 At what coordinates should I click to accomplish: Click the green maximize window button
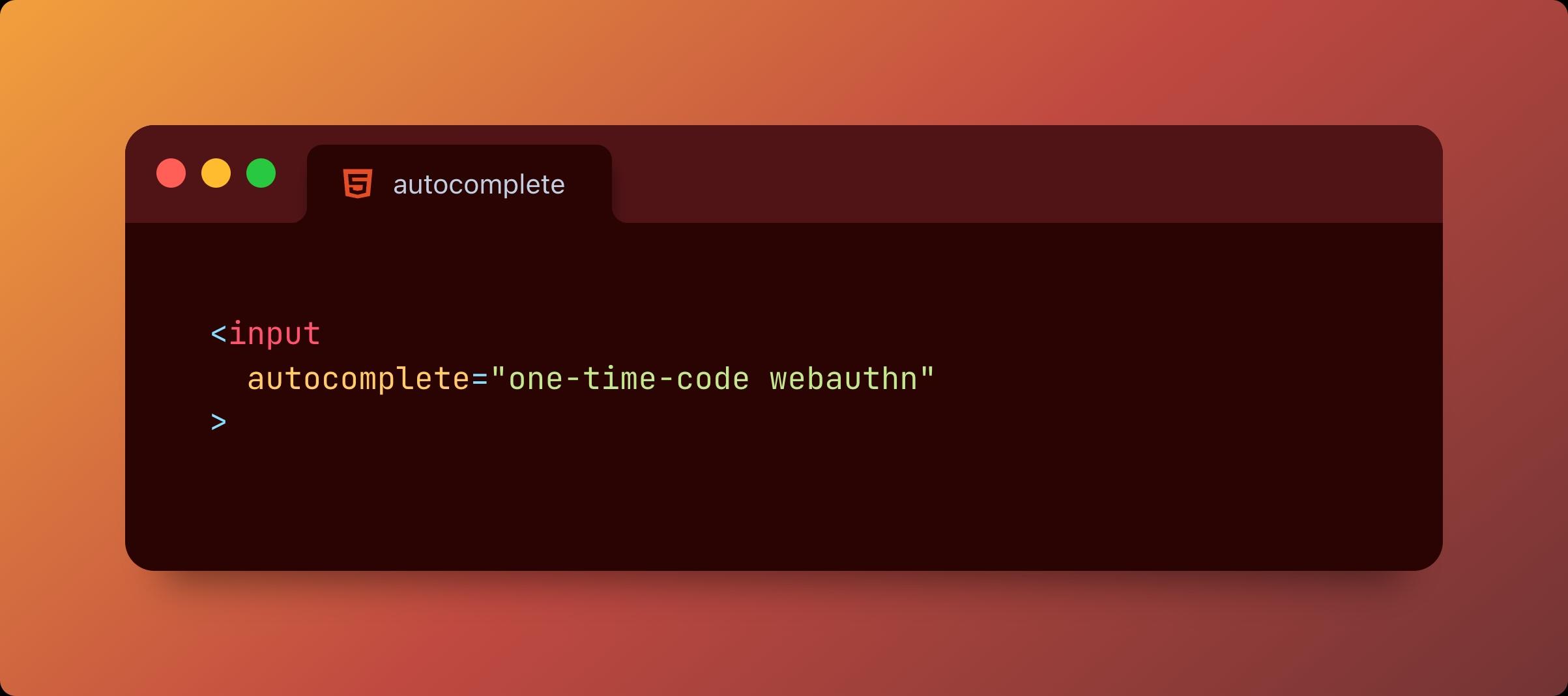[x=261, y=173]
